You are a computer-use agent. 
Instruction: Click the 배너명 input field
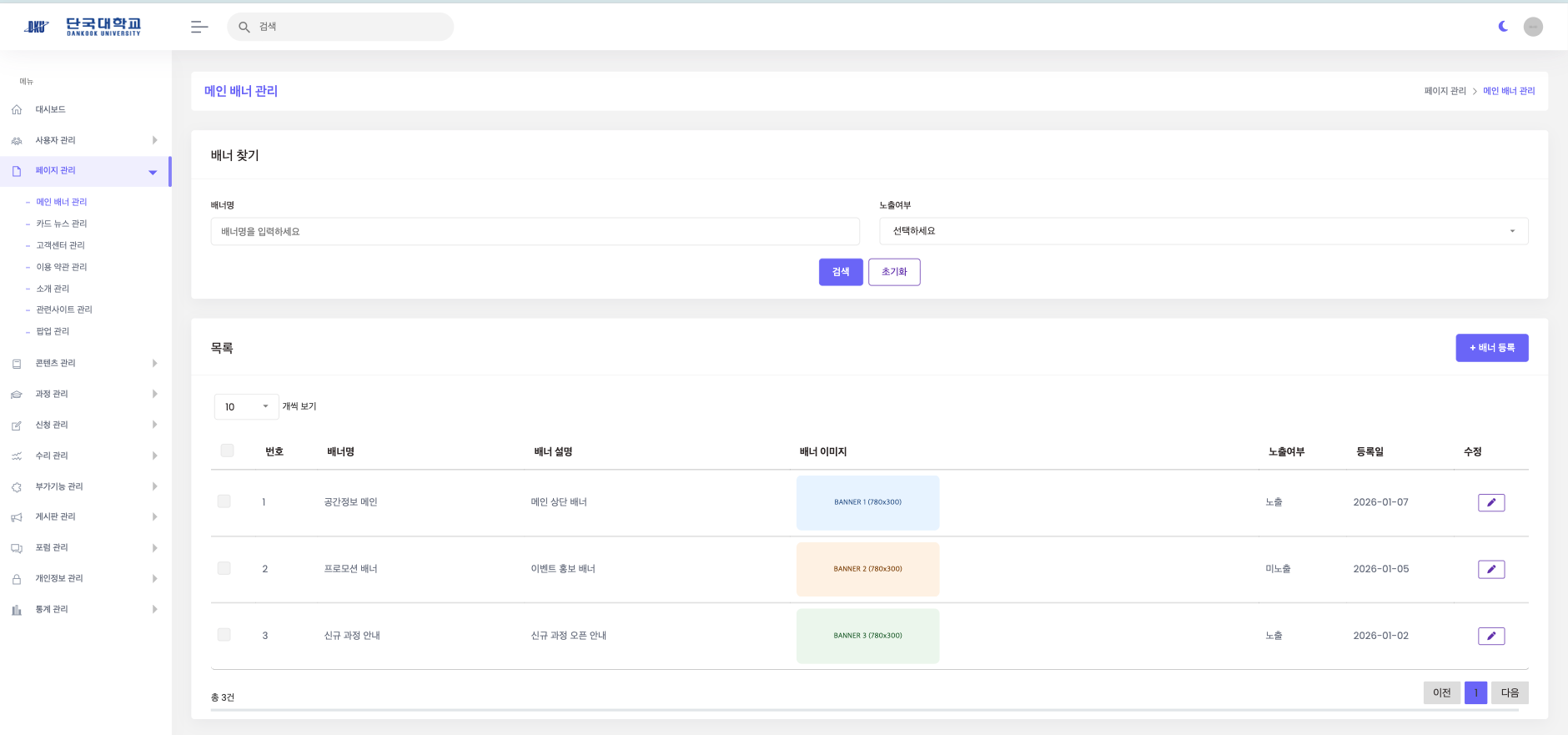coord(534,231)
